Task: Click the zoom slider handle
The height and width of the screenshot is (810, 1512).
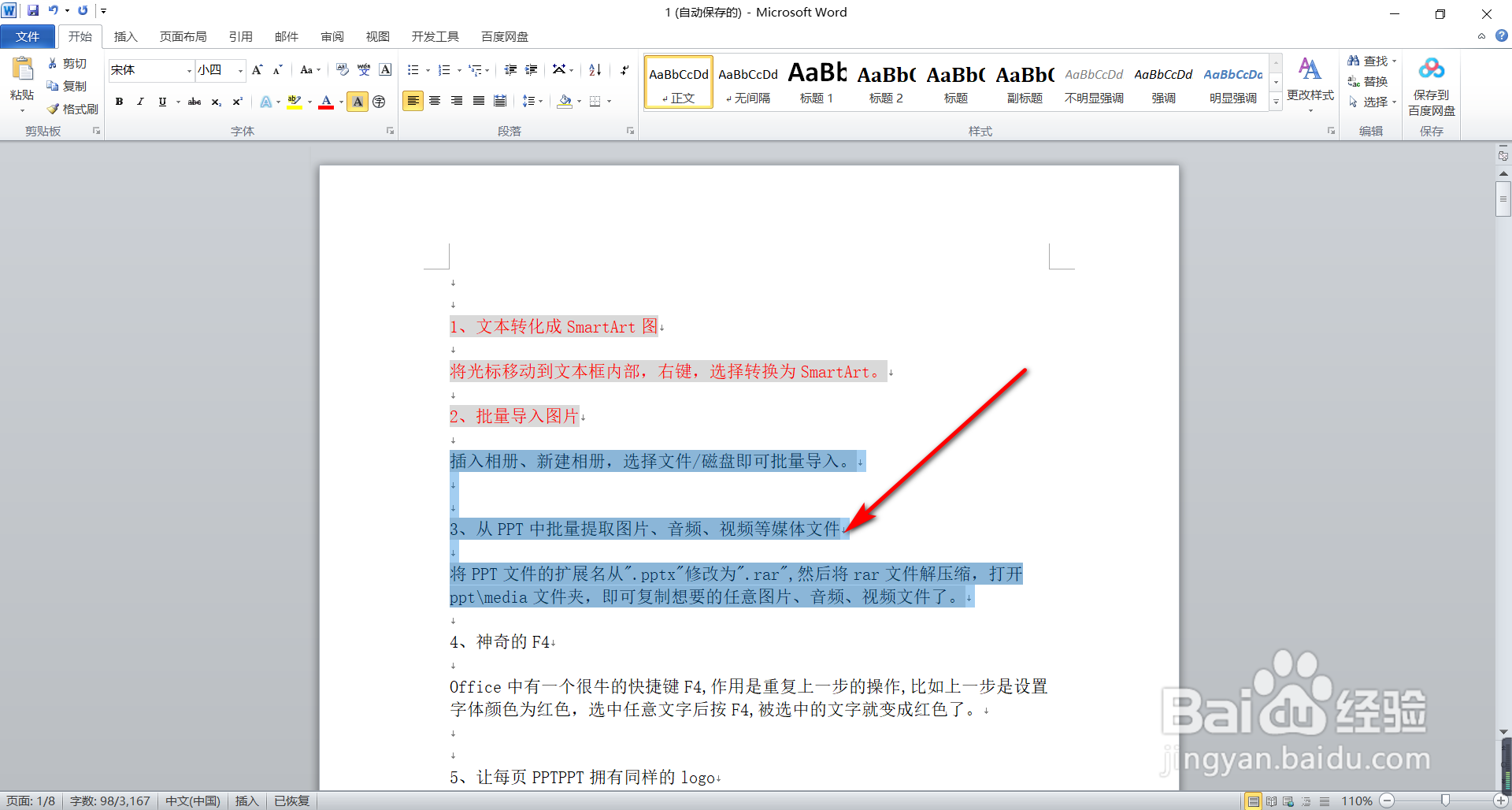Action: pos(1445,801)
